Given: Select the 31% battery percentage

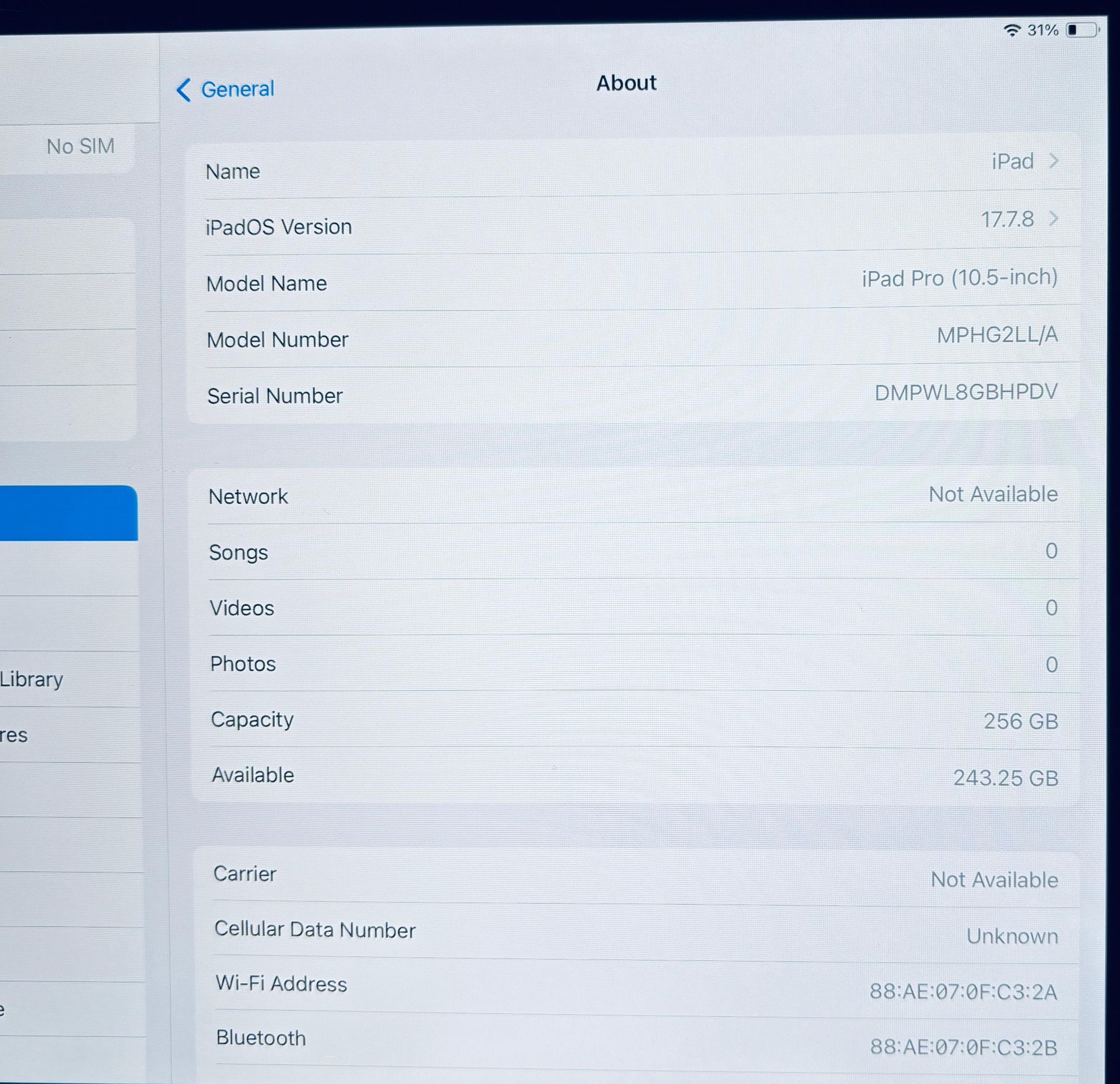Looking at the screenshot, I should pos(1043,30).
